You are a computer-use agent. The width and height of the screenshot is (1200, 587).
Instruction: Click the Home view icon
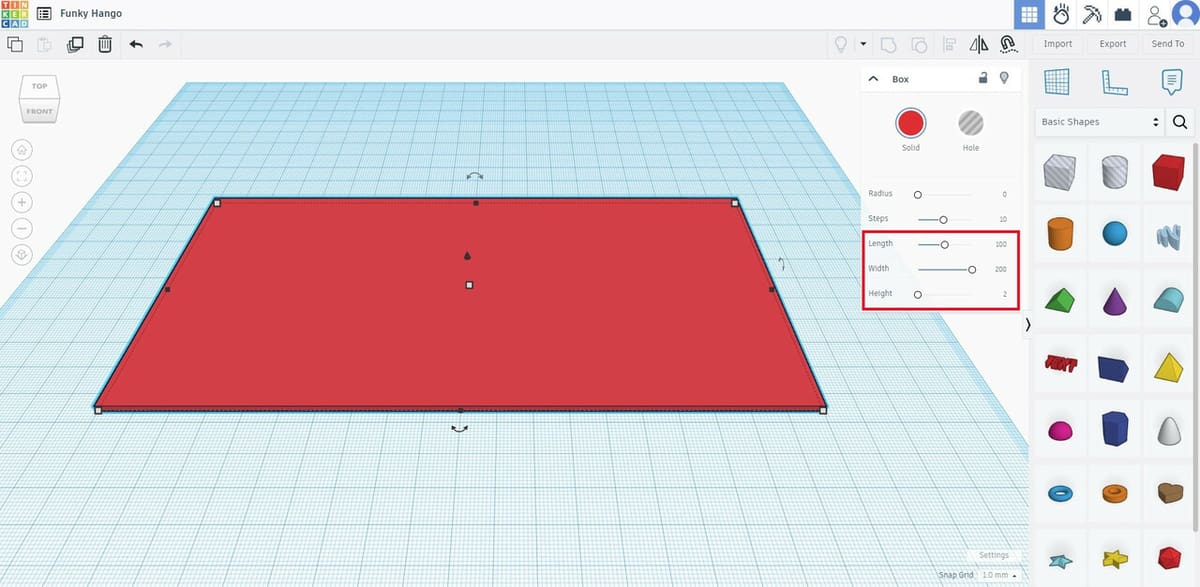coord(22,149)
